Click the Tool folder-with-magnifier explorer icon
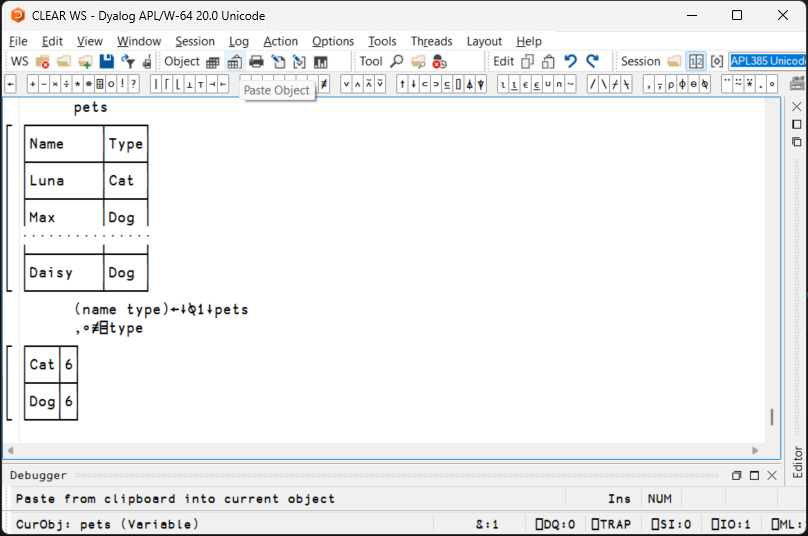The height and width of the screenshot is (536, 808). coord(418,62)
